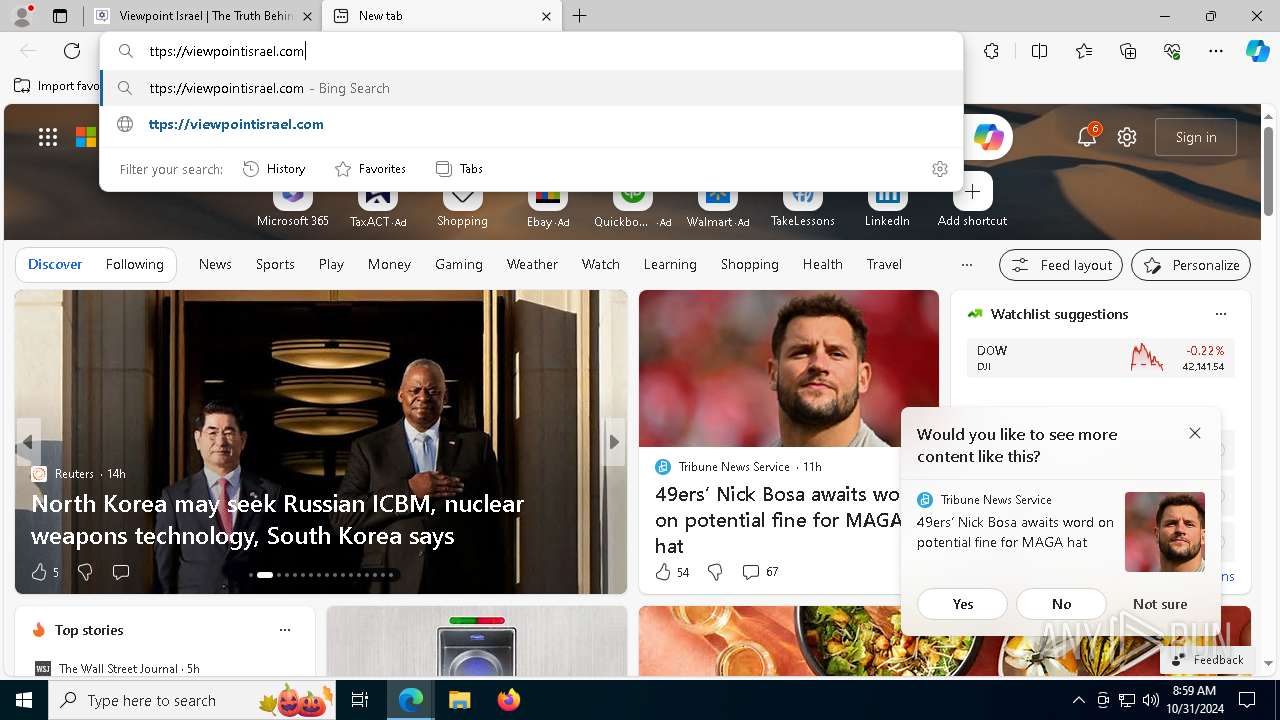Open a new browser tab
Viewport: 1280px width, 720px height.
click(x=580, y=16)
